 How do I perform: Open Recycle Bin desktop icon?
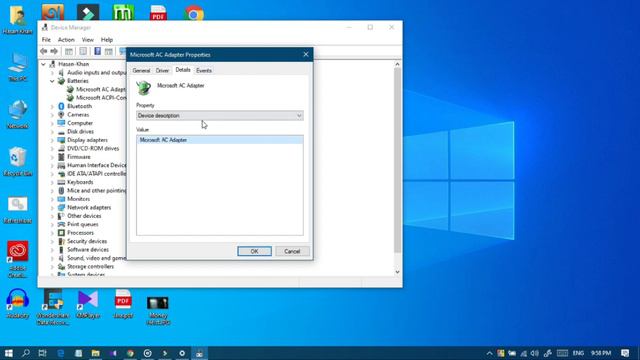tap(18, 162)
